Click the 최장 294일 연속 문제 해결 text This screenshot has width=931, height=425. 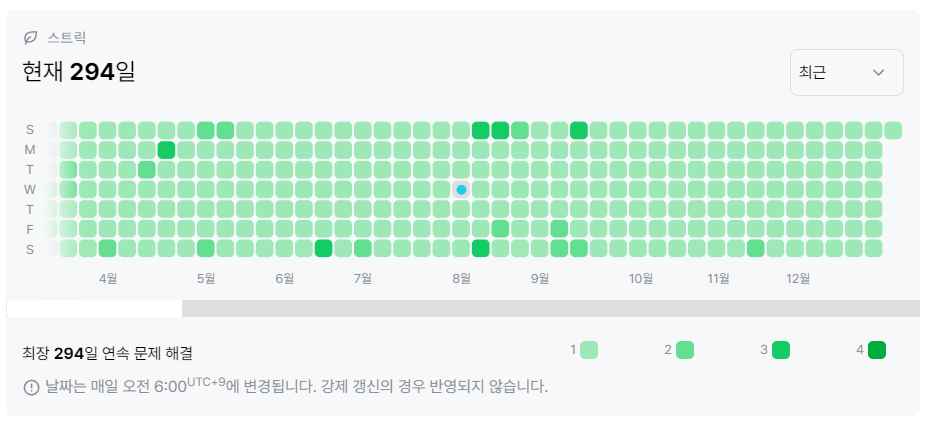107,354
